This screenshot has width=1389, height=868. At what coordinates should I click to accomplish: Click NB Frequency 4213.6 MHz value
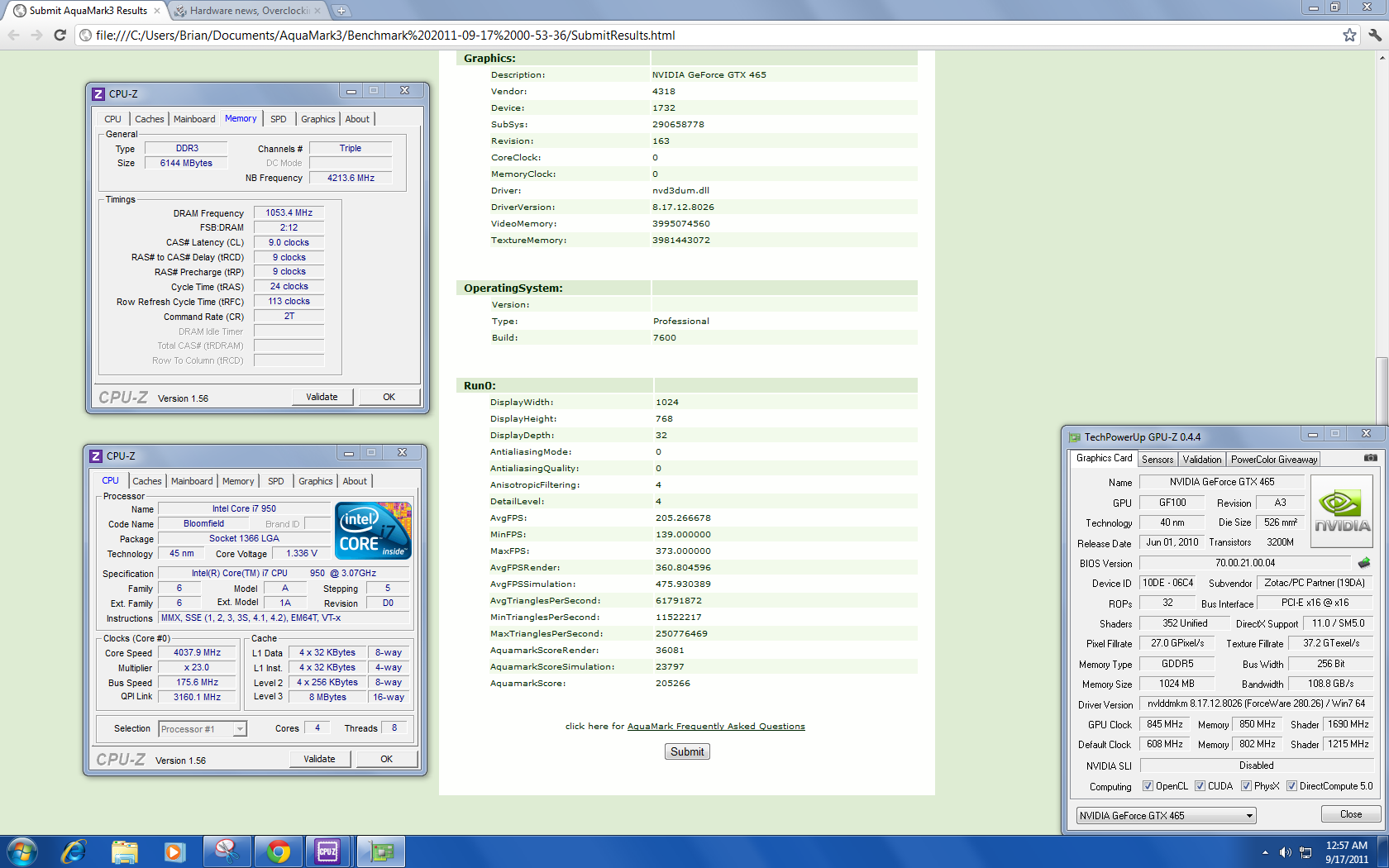point(351,178)
